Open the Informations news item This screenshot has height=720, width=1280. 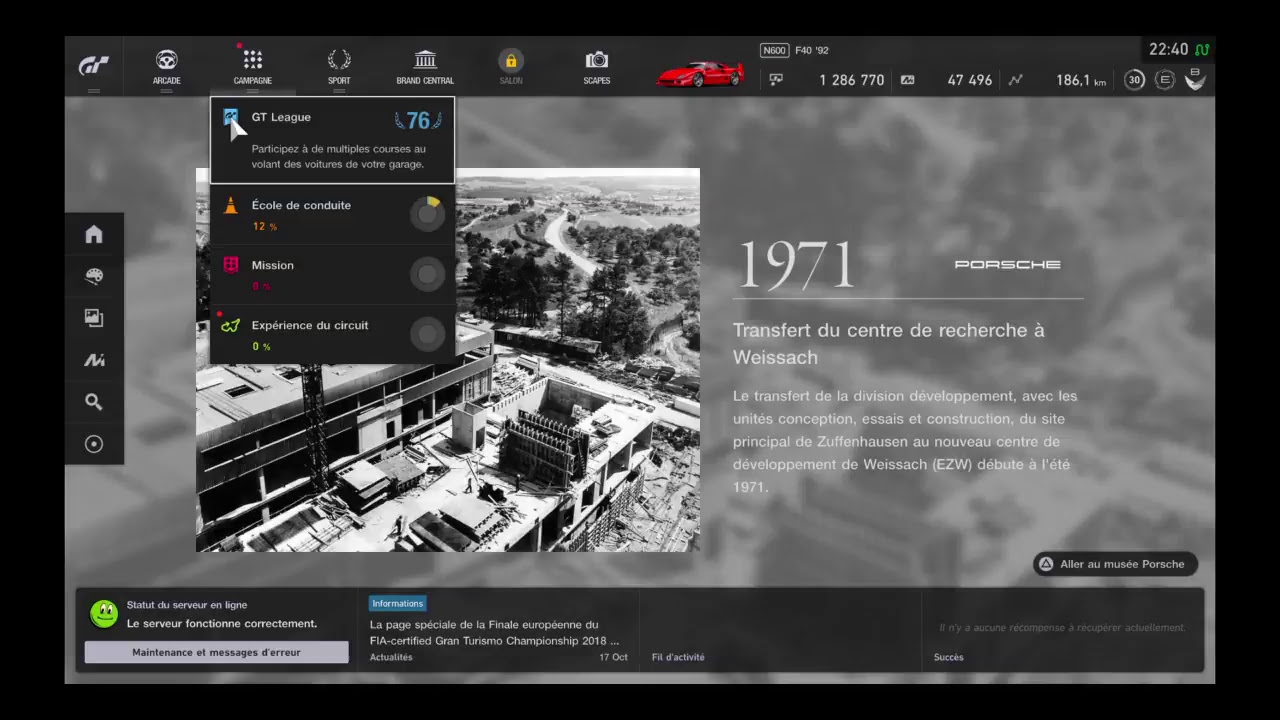pyautogui.click(x=497, y=630)
